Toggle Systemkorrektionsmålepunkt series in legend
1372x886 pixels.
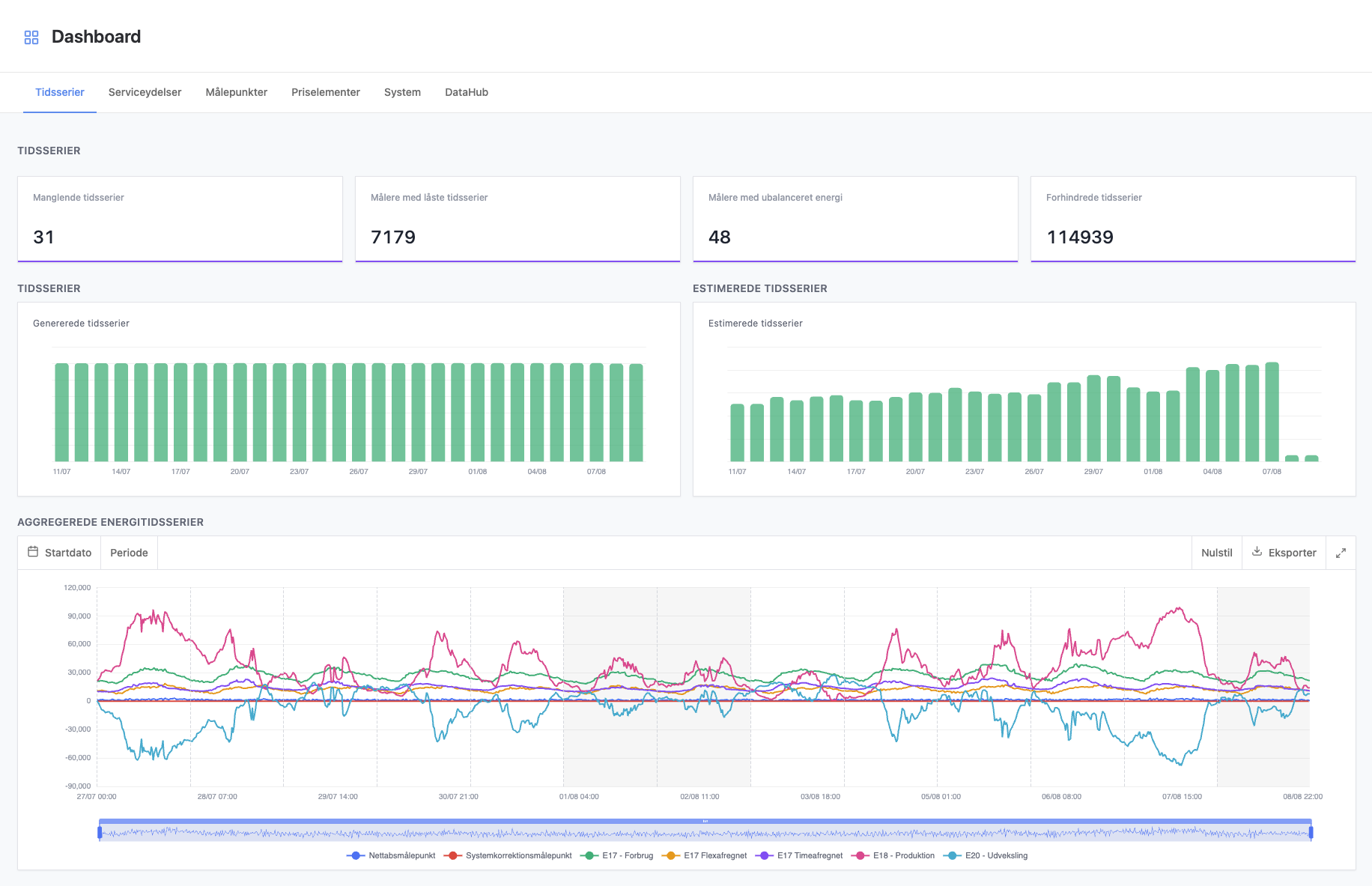tap(508, 855)
